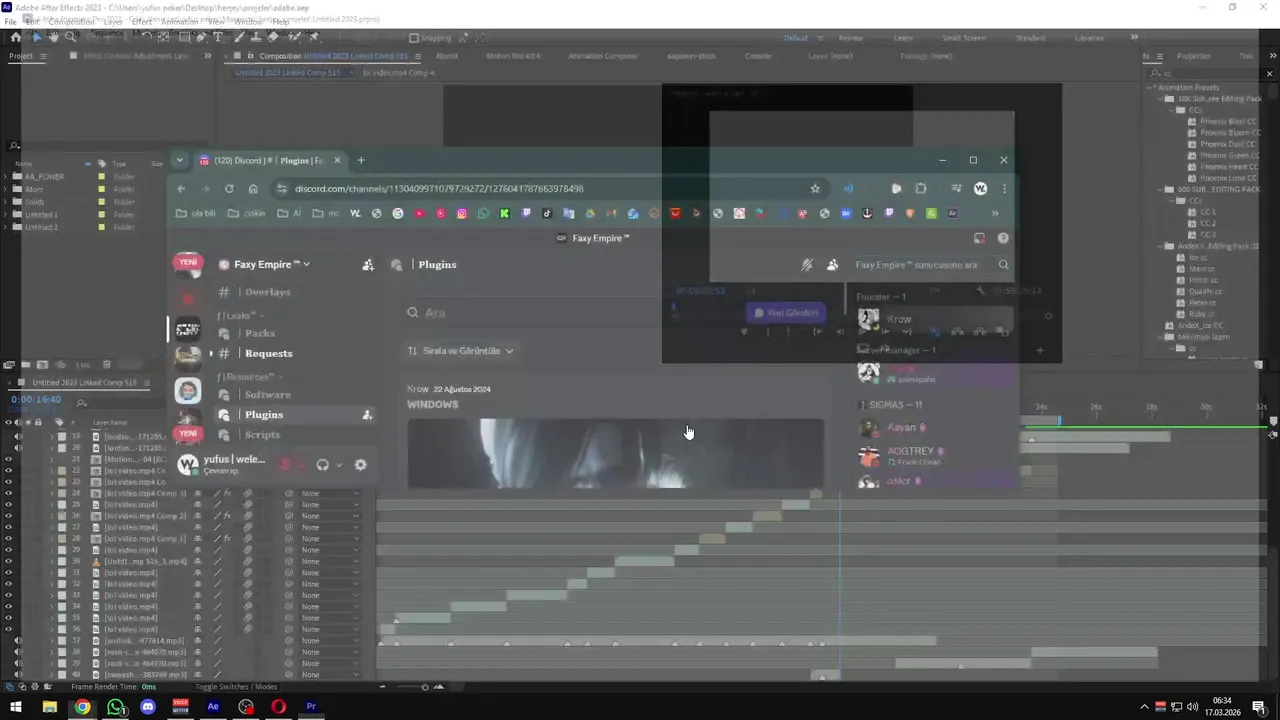This screenshot has height=720, width=1280.
Task: Reload the Discord browser page
Action: pos(229,188)
